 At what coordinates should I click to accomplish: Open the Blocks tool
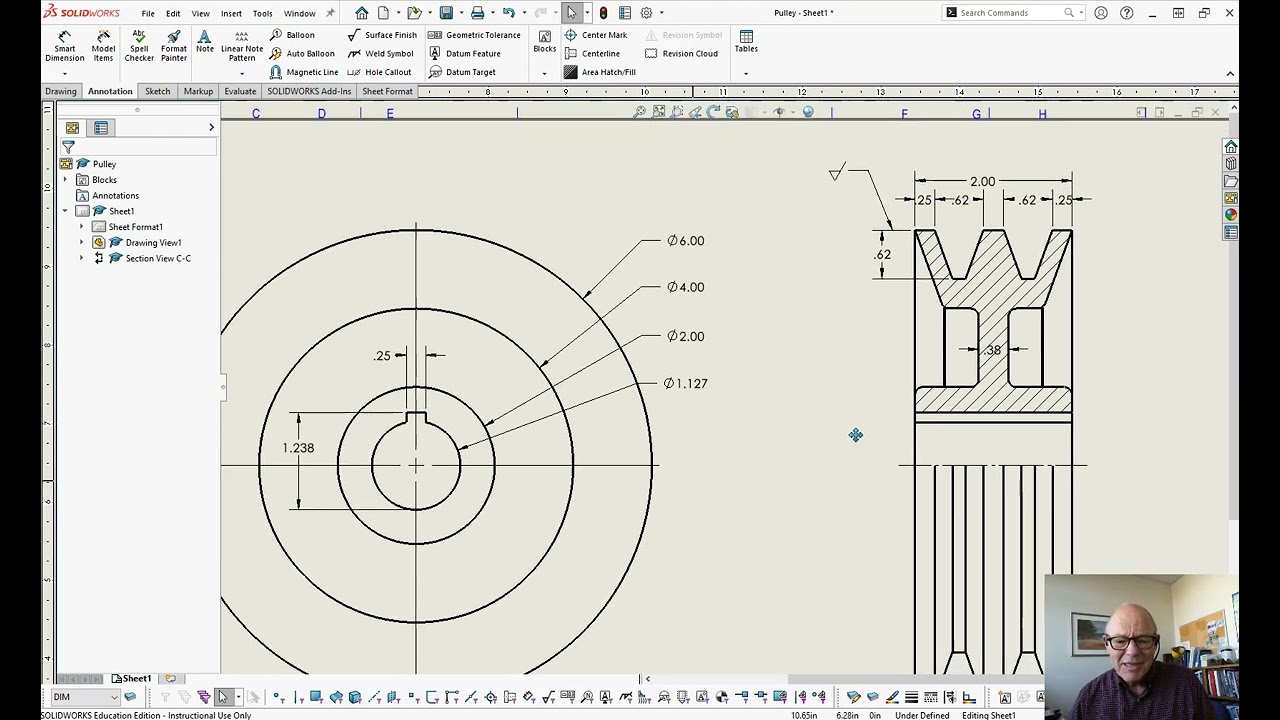(545, 42)
